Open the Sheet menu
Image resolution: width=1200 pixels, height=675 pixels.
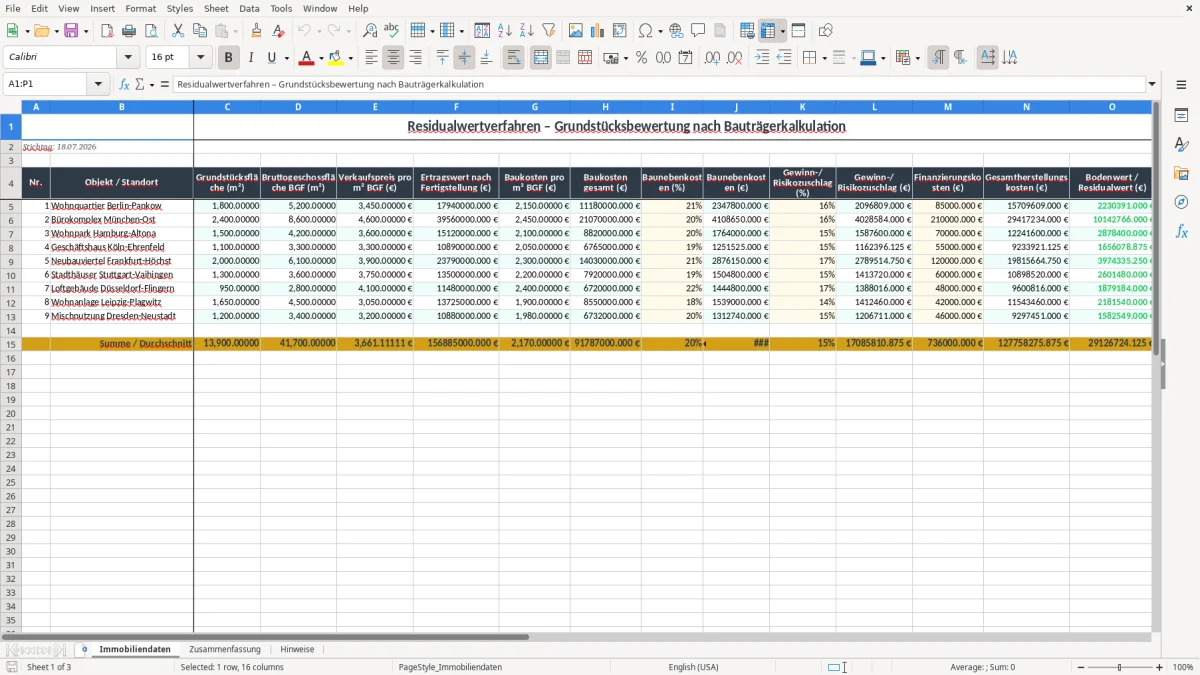(x=216, y=8)
